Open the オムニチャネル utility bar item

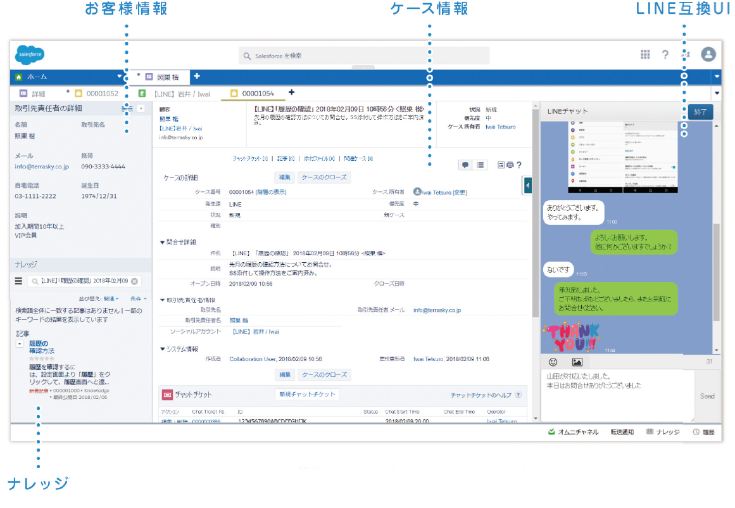(573, 432)
